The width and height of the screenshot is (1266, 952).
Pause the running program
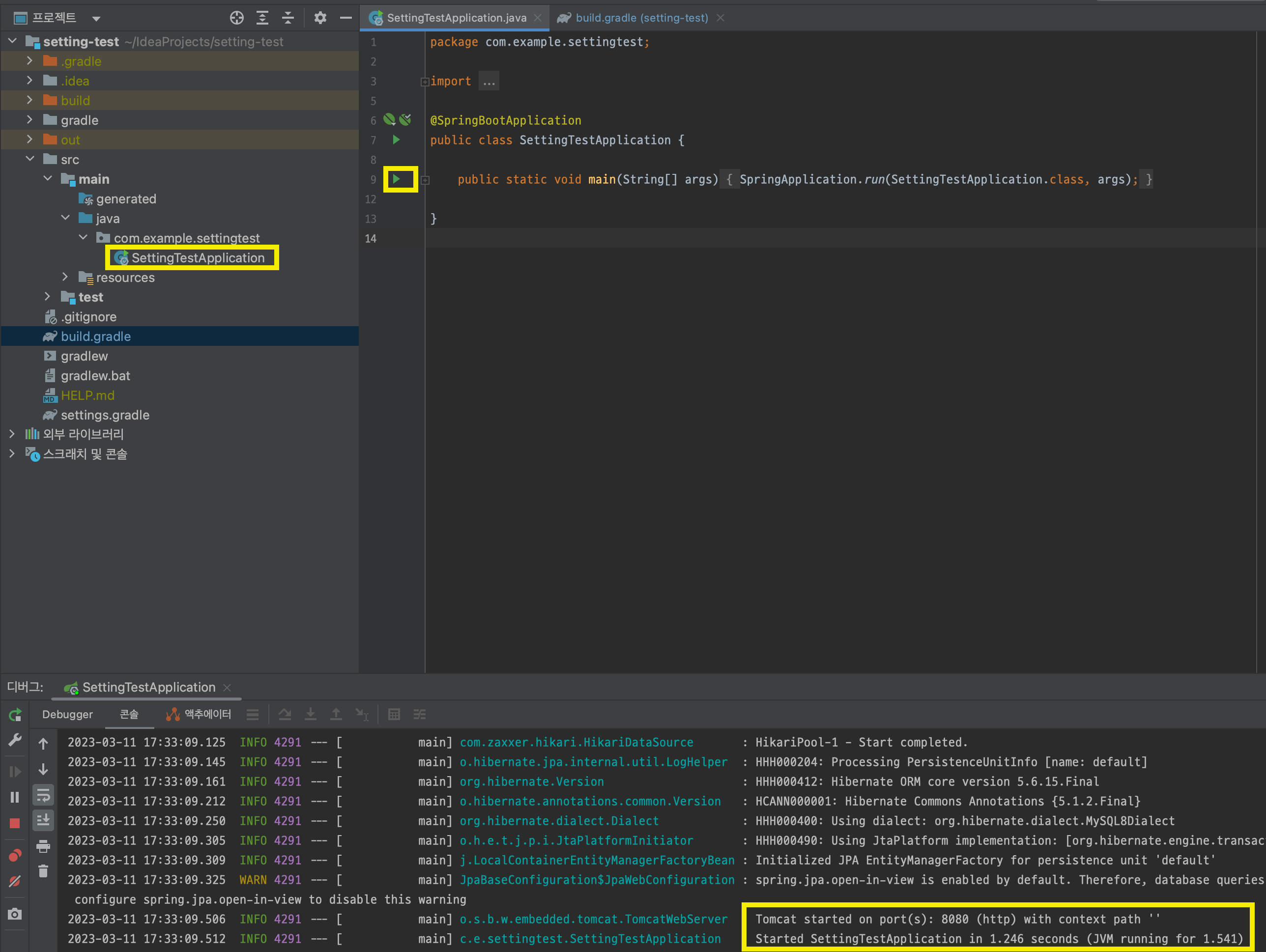pos(15,797)
